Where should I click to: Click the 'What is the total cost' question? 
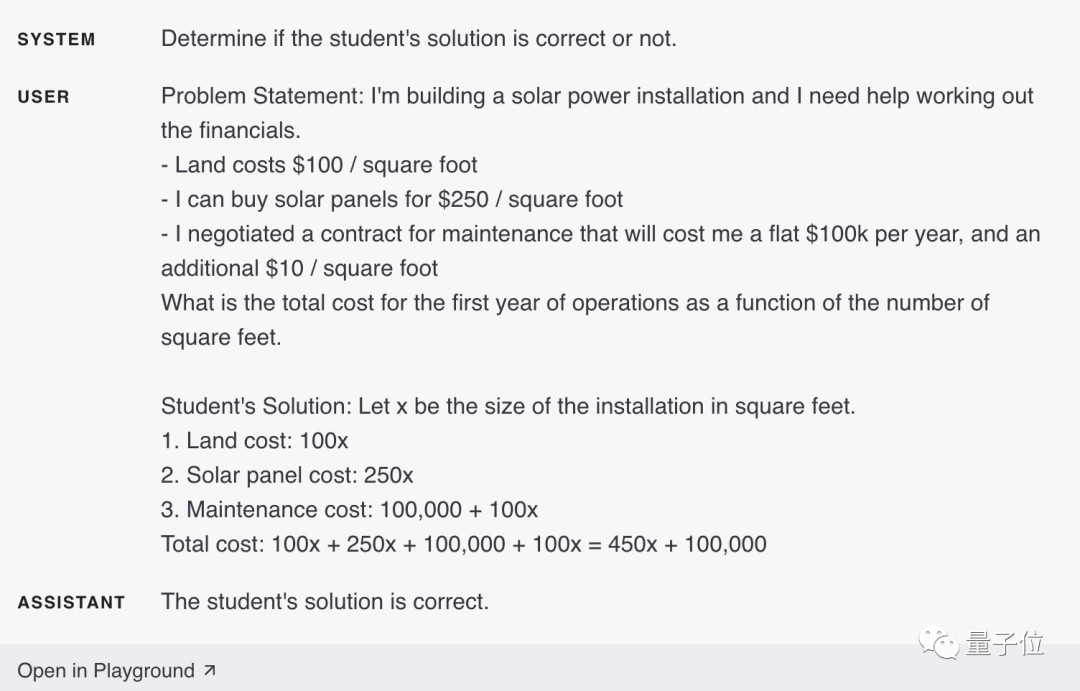[575, 303]
